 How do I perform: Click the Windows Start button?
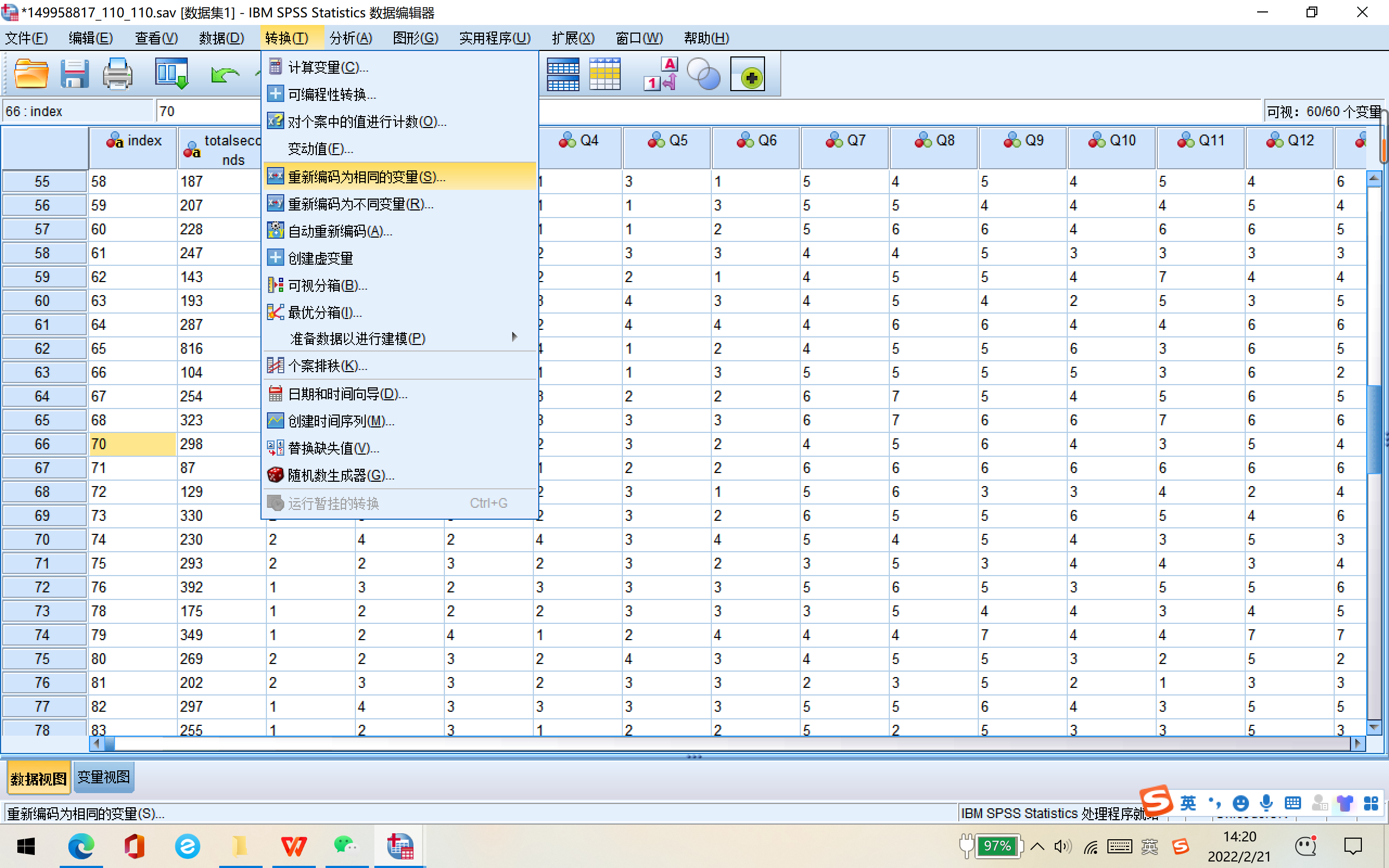pos(27,846)
